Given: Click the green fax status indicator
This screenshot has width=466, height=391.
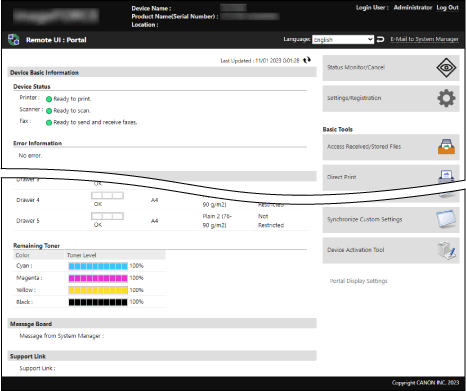Looking at the screenshot, I should tap(49, 122).
